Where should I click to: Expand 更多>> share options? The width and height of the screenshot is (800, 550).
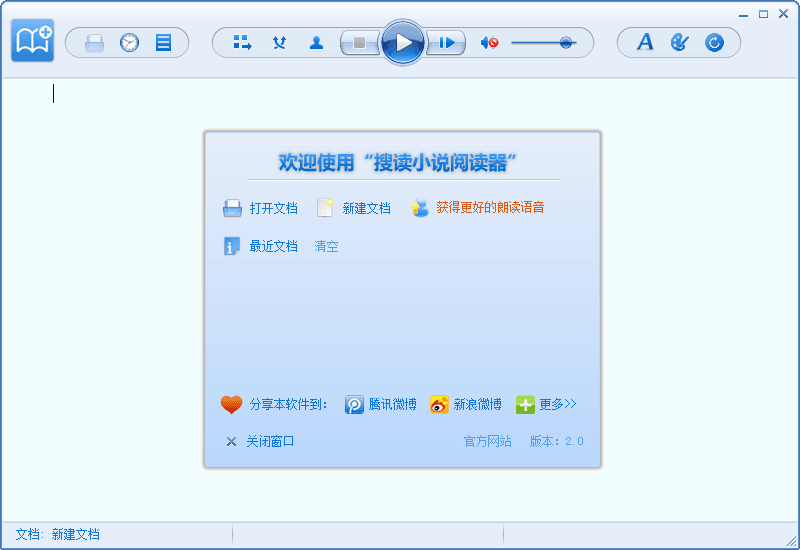pos(558,405)
